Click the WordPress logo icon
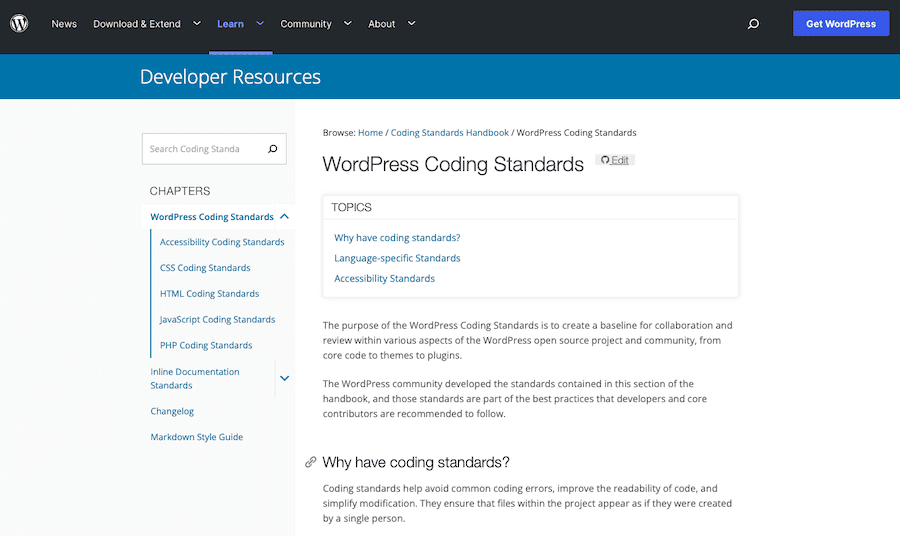Screen dimensions: 900x536 pos(19,24)
